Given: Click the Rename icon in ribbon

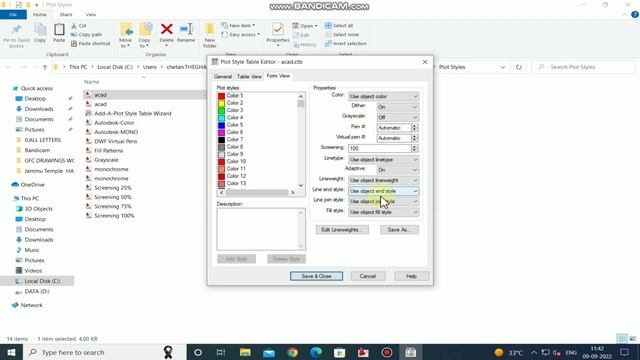Looking at the screenshot, I should click(x=186, y=29).
